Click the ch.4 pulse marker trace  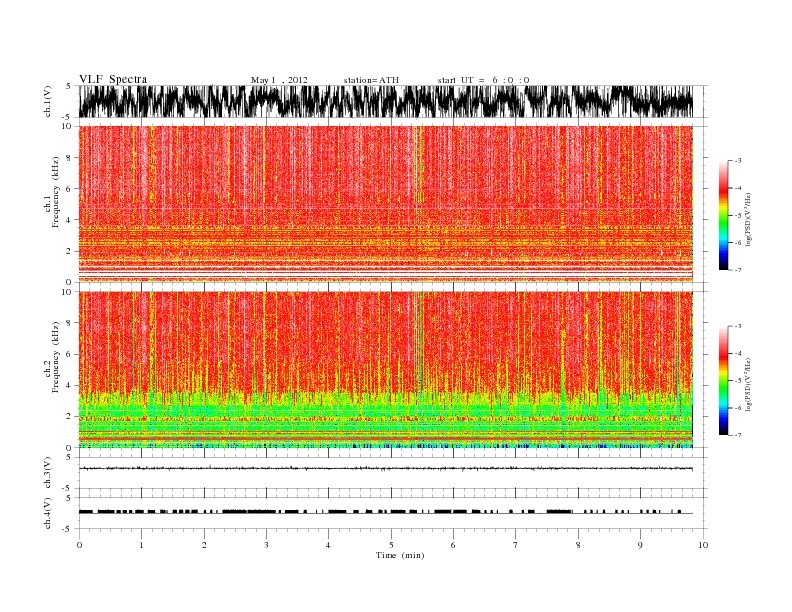tap(386, 512)
